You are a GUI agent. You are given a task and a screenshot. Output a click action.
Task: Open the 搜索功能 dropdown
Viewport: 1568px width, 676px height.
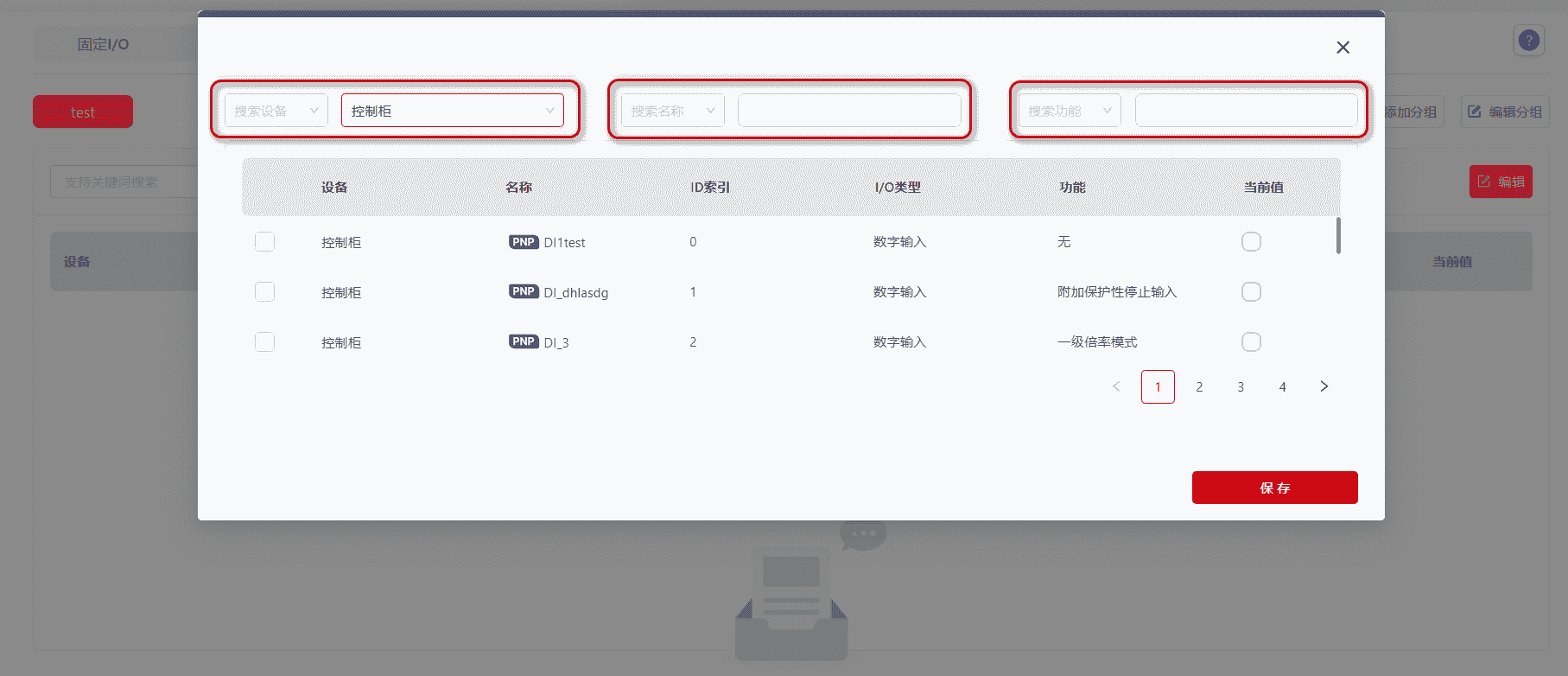click(1069, 111)
